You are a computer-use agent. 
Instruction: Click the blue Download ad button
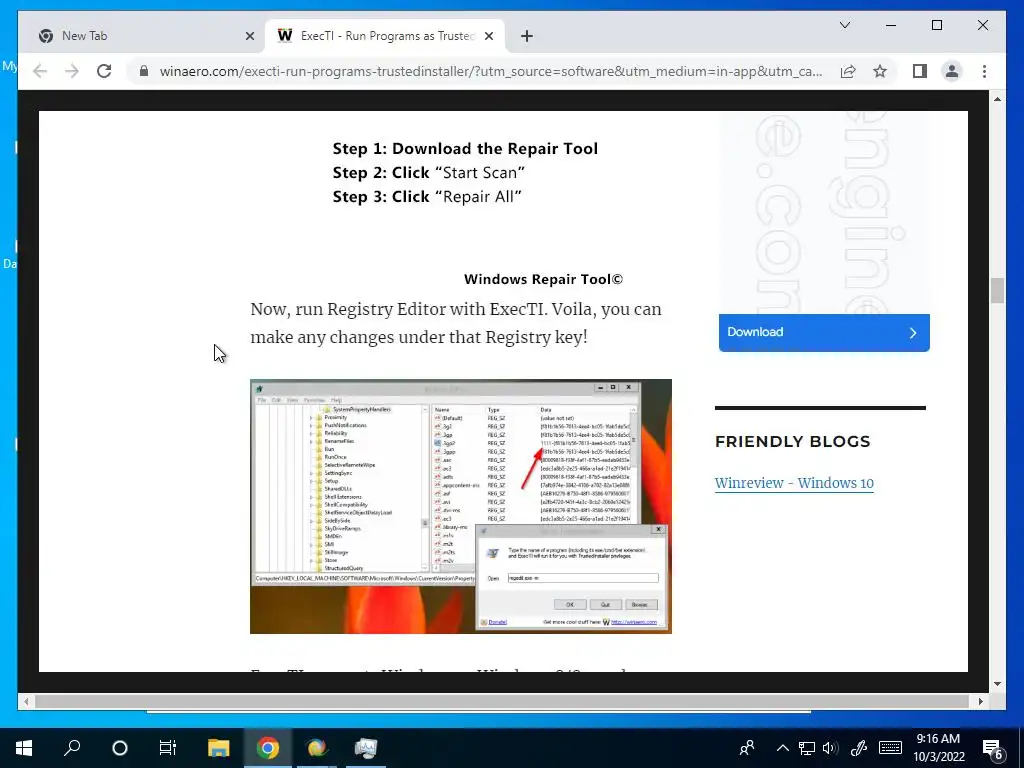pyautogui.click(x=824, y=332)
